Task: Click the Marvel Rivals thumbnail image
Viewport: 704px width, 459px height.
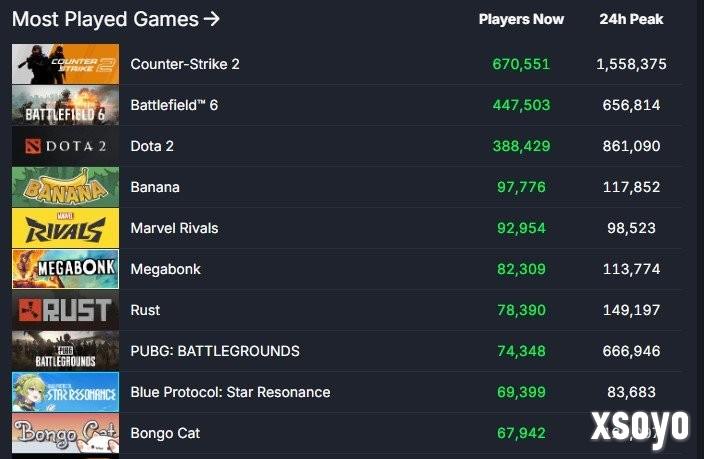Action: [65, 228]
